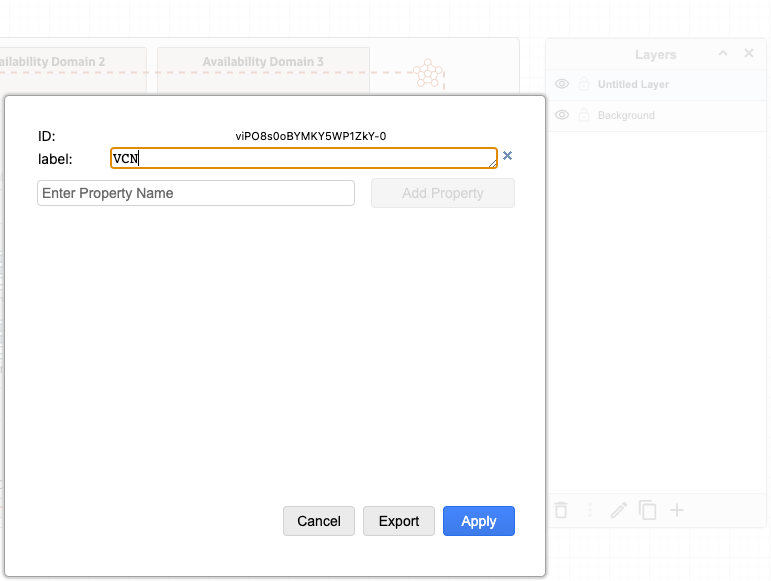Focus the Enter Property Name field
771x581 pixels.
tap(196, 193)
